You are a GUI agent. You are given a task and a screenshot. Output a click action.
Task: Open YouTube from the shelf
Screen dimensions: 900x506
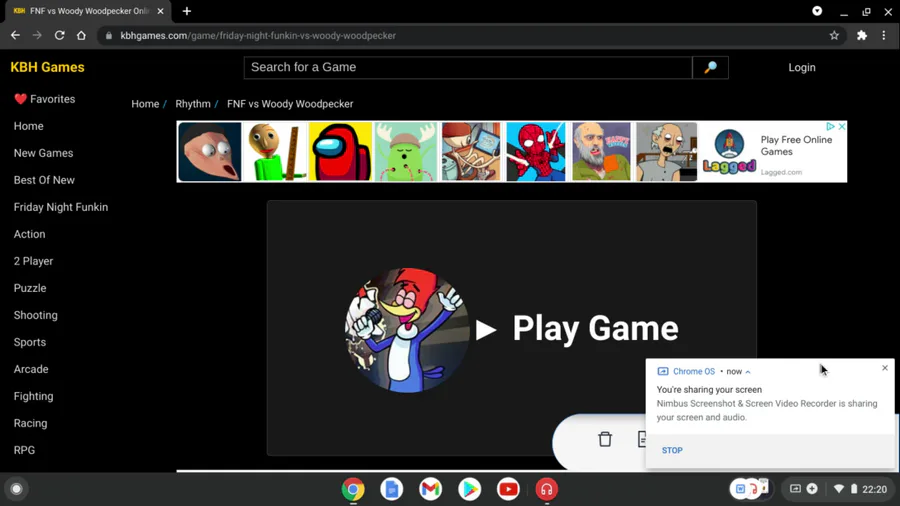point(508,489)
